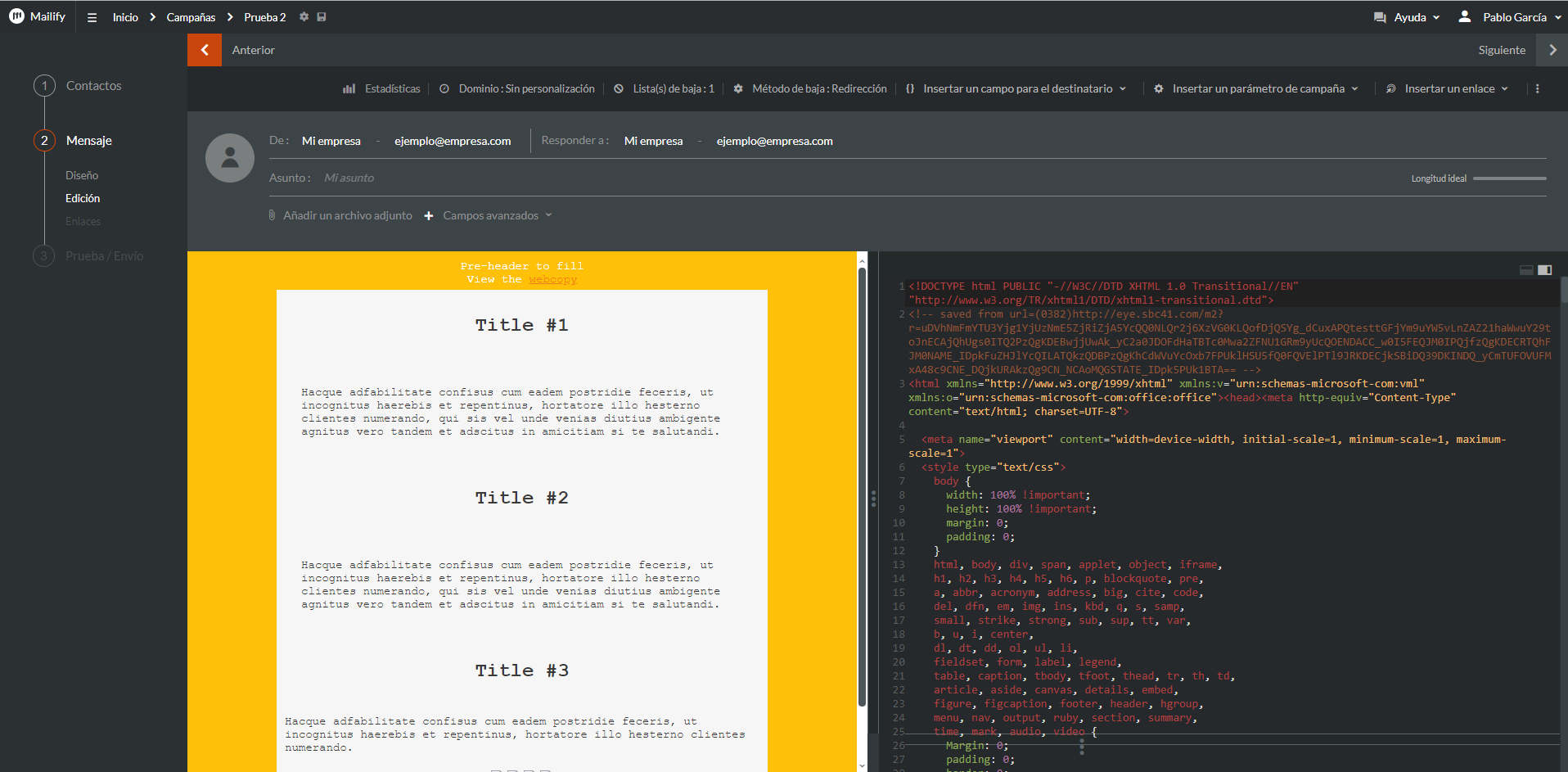Open the hamburger navigation menu
1568x772 pixels.
[92, 17]
